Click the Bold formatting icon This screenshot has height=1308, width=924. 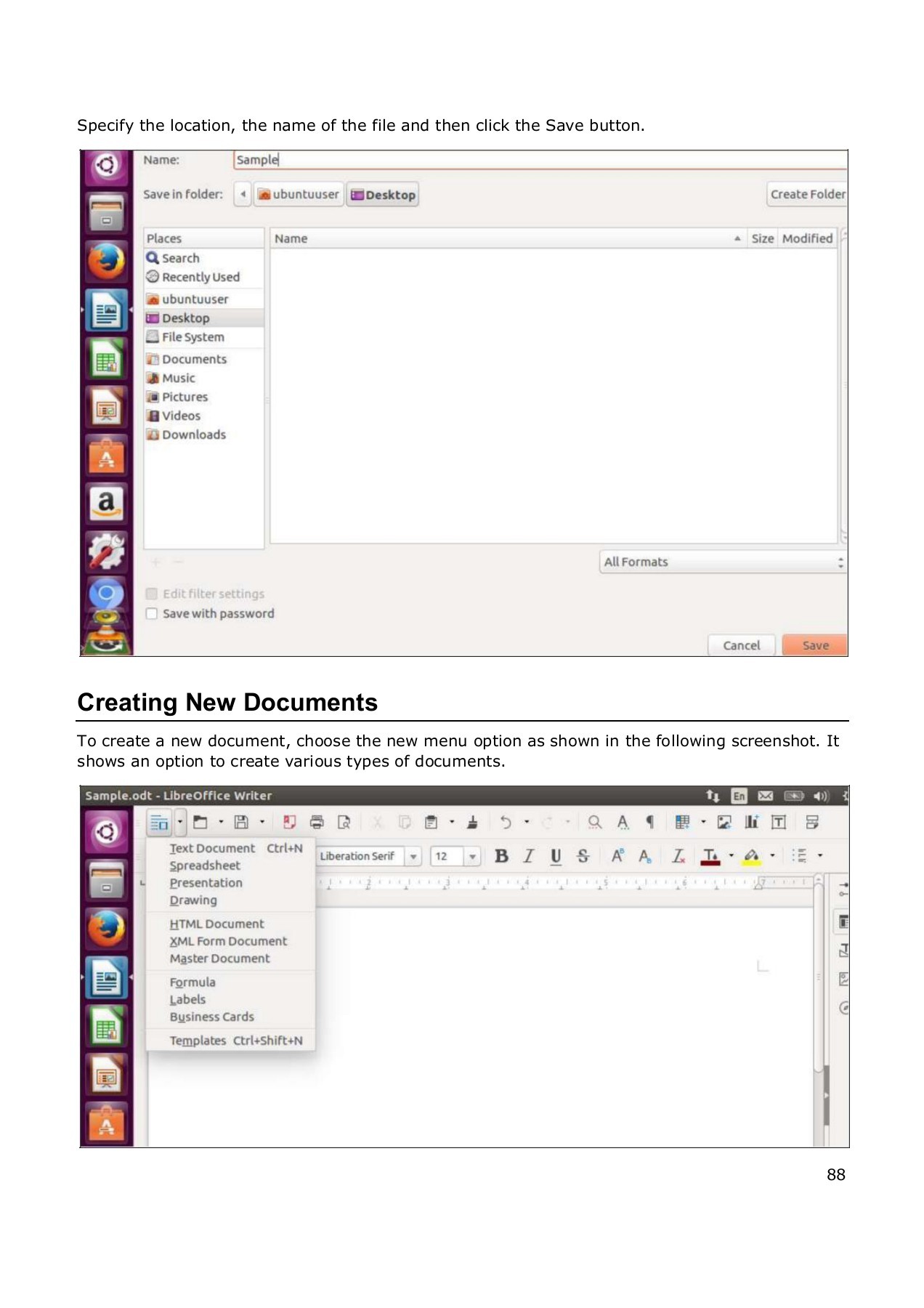tap(501, 856)
